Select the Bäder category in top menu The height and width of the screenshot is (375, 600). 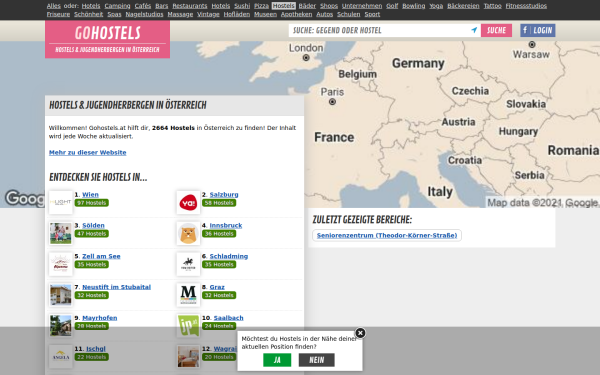pos(307,6)
